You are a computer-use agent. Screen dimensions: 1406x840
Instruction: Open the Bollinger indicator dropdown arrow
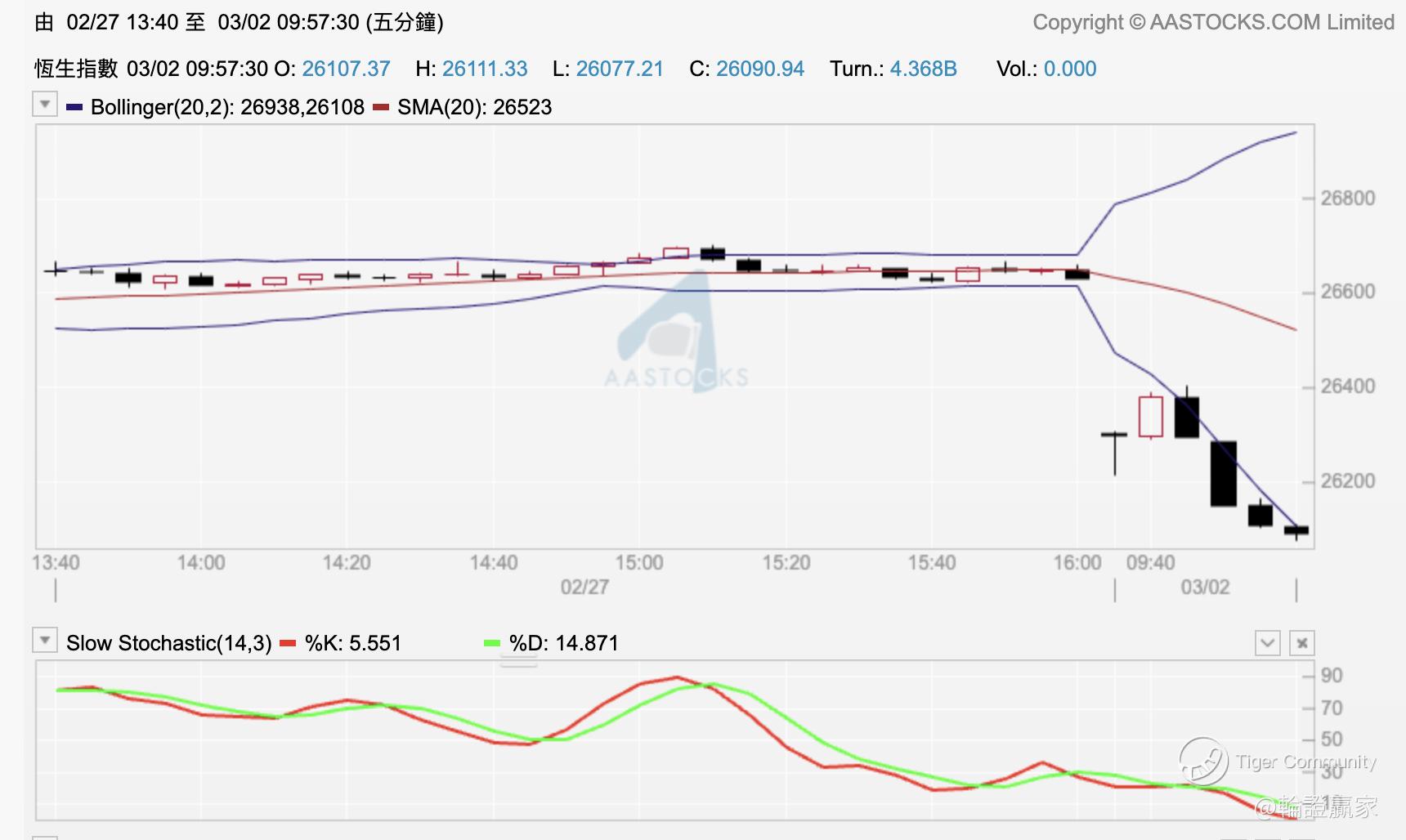[45, 105]
